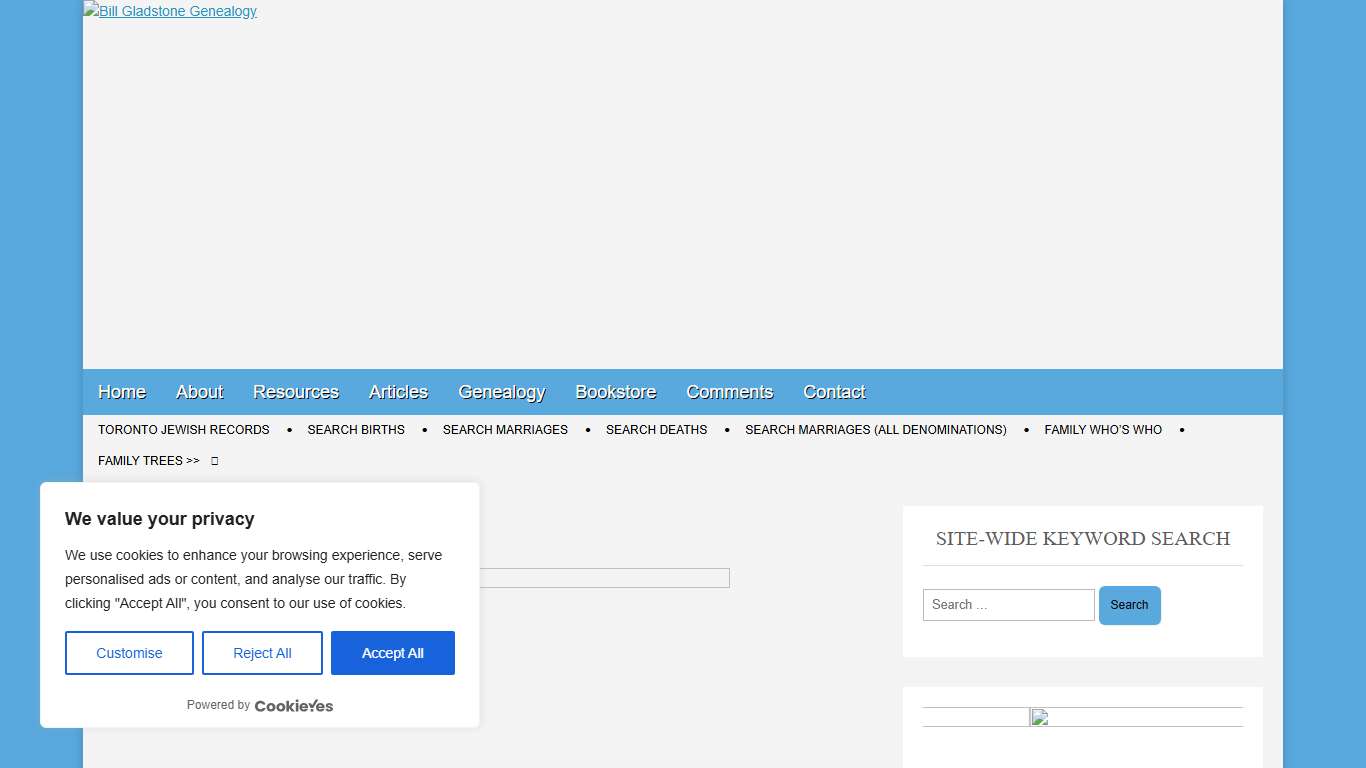Screen dimensions: 1366x768
Task: Open Customise cookie preferences
Action: pos(129,653)
